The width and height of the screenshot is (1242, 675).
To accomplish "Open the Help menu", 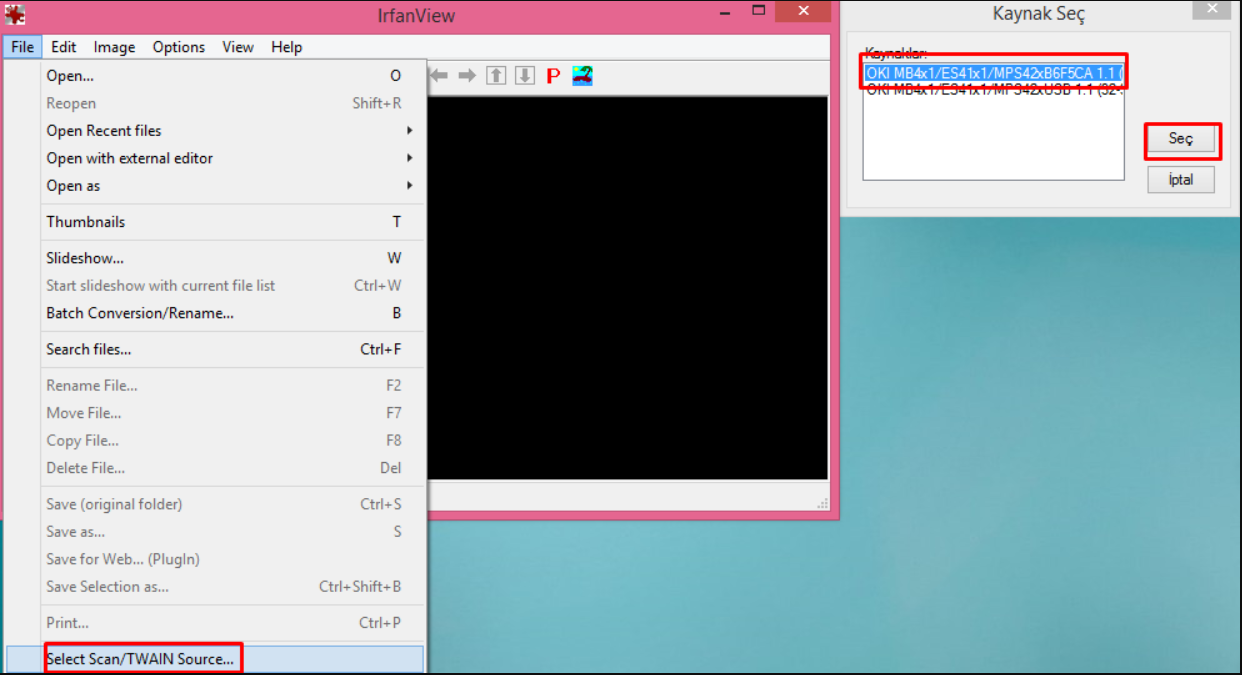I will tap(287, 47).
